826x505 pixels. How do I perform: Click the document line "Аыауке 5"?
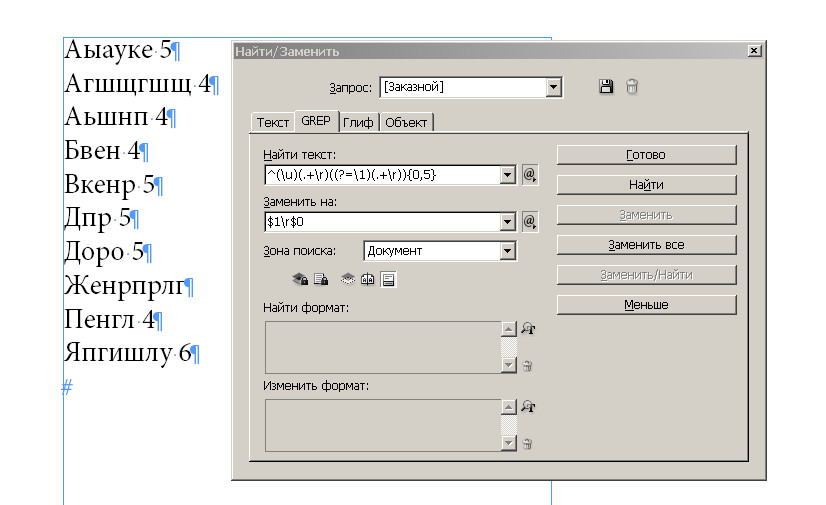pyautogui.click(x=122, y=49)
